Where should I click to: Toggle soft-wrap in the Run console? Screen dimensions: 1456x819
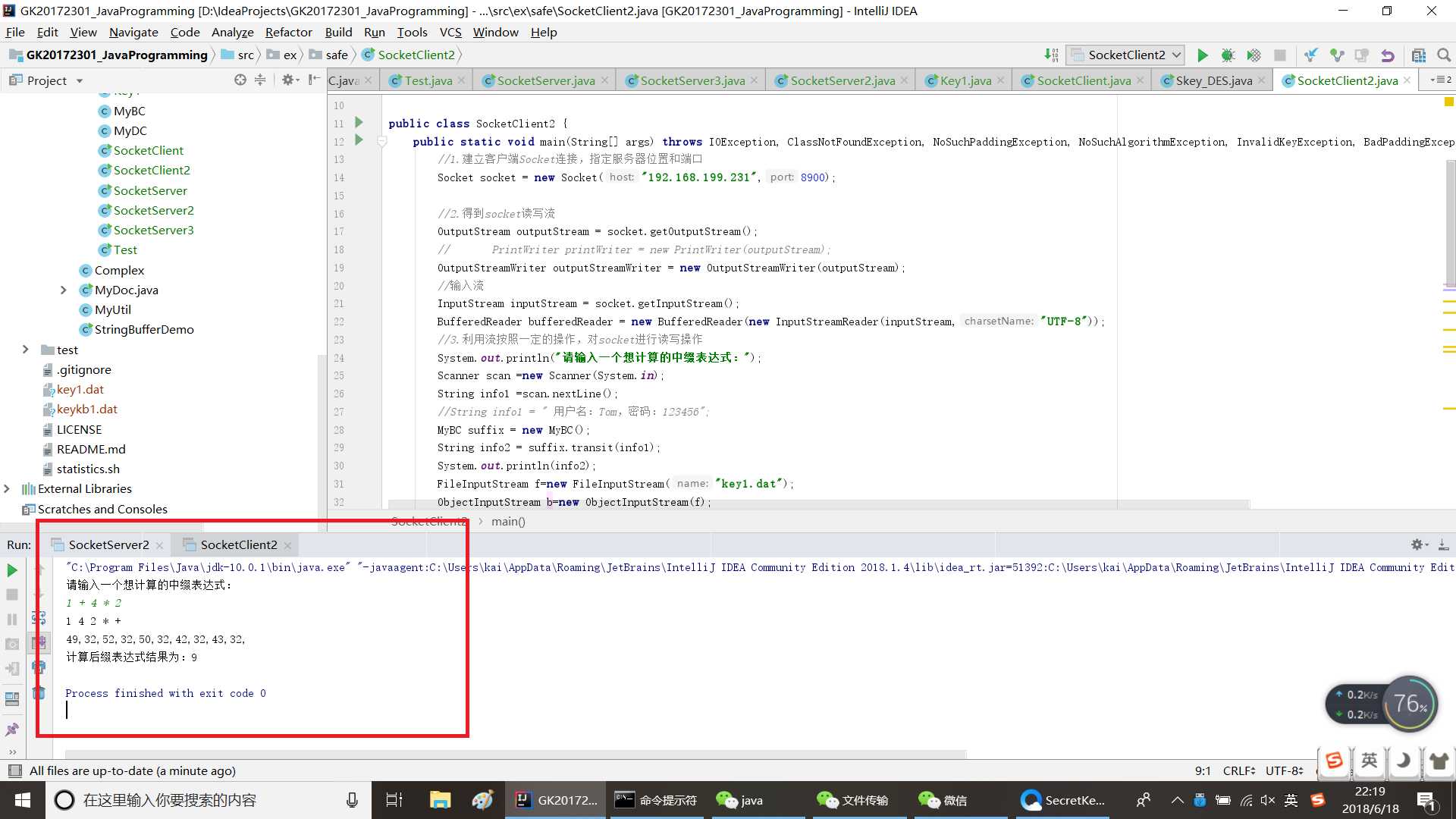pyautogui.click(x=39, y=618)
